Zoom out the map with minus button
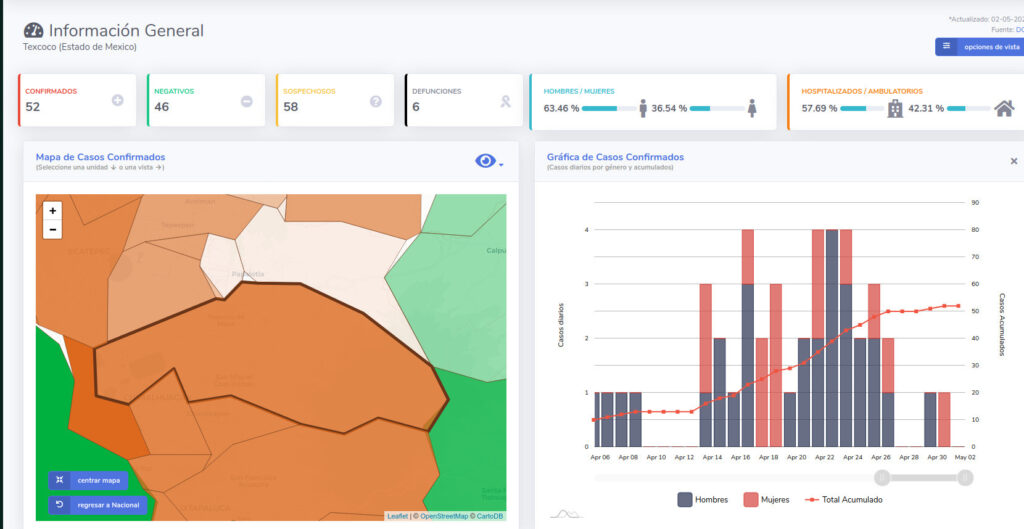The width and height of the screenshot is (1024, 529). 53,230
